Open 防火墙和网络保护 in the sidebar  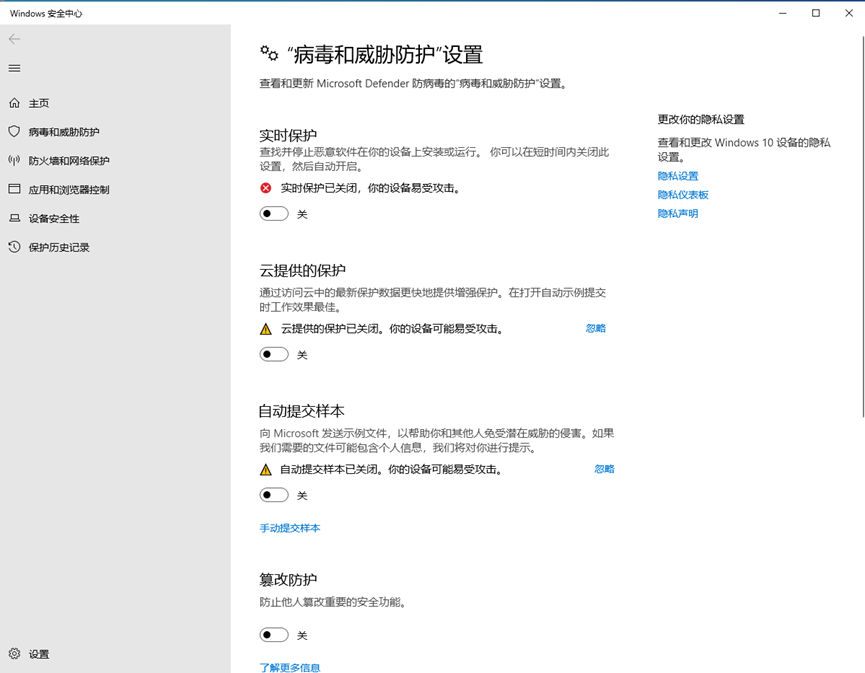pyautogui.click(x=115, y=161)
